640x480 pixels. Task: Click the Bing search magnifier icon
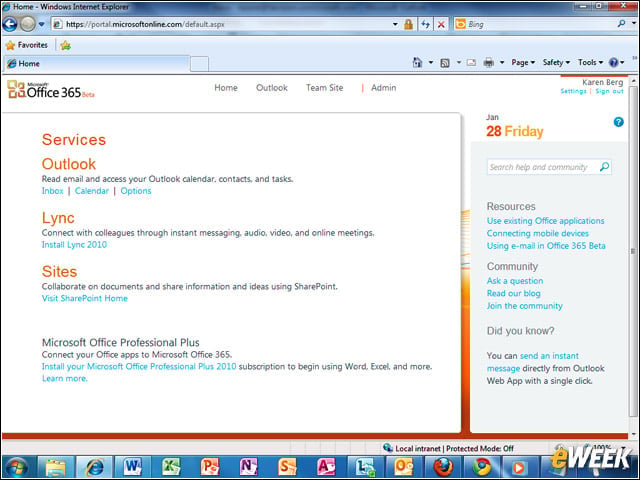[622, 24]
